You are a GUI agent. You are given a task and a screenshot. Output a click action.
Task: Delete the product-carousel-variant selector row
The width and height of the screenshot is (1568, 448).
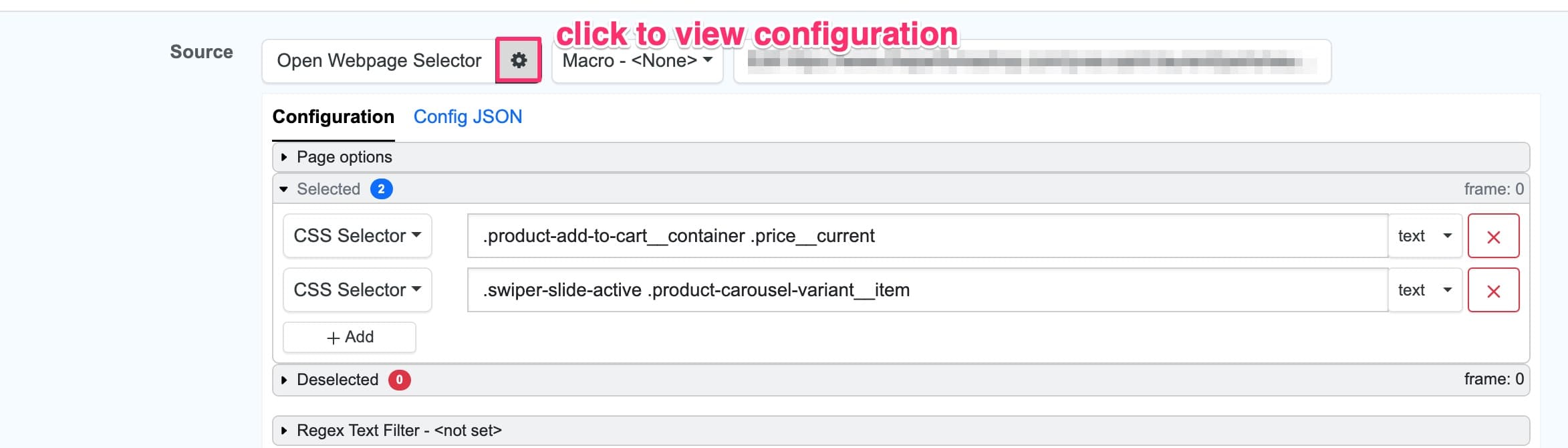coord(1494,290)
